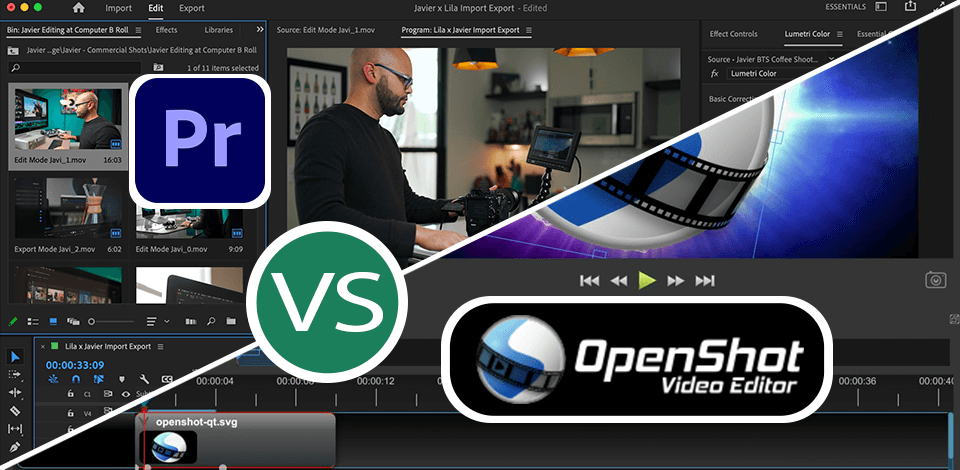Select the Slip tool
The height and width of the screenshot is (470, 960).
15,428
